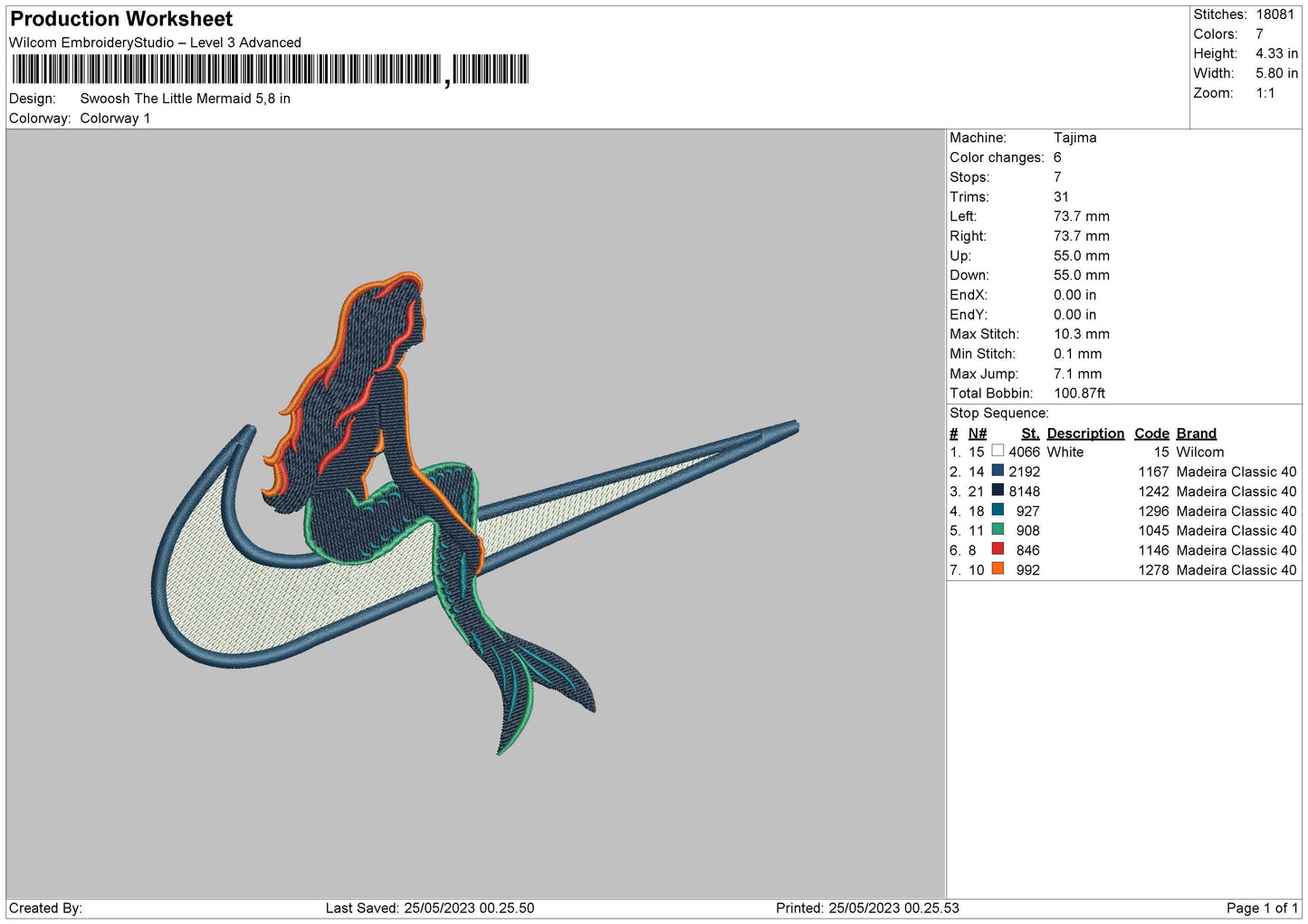Click the orange swatch for code 1278
The width and height of the screenshot is (1308, 924).
click(x=998, y=569)
